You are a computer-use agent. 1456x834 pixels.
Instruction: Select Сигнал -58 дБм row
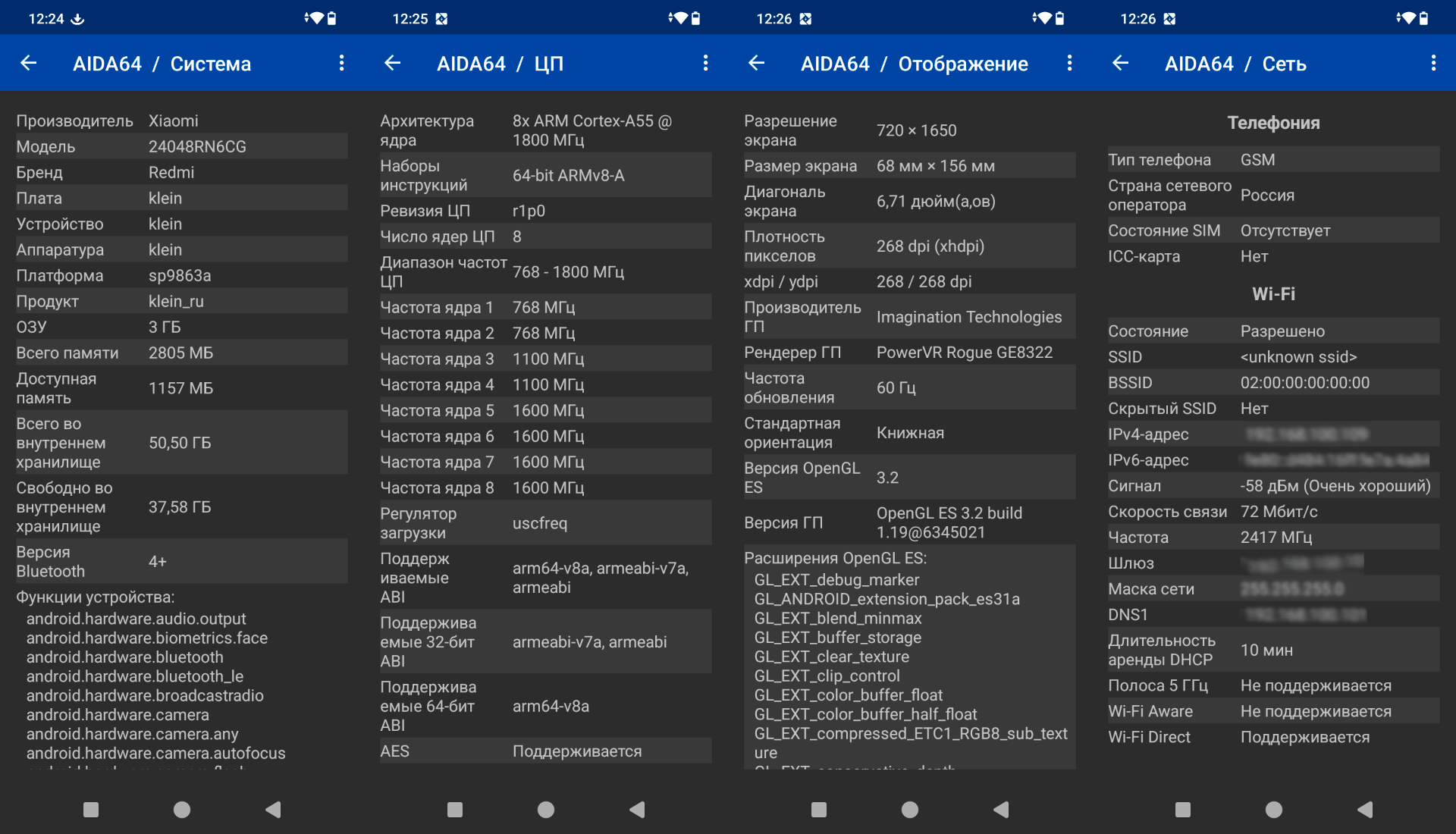(x=1274, y=486)
